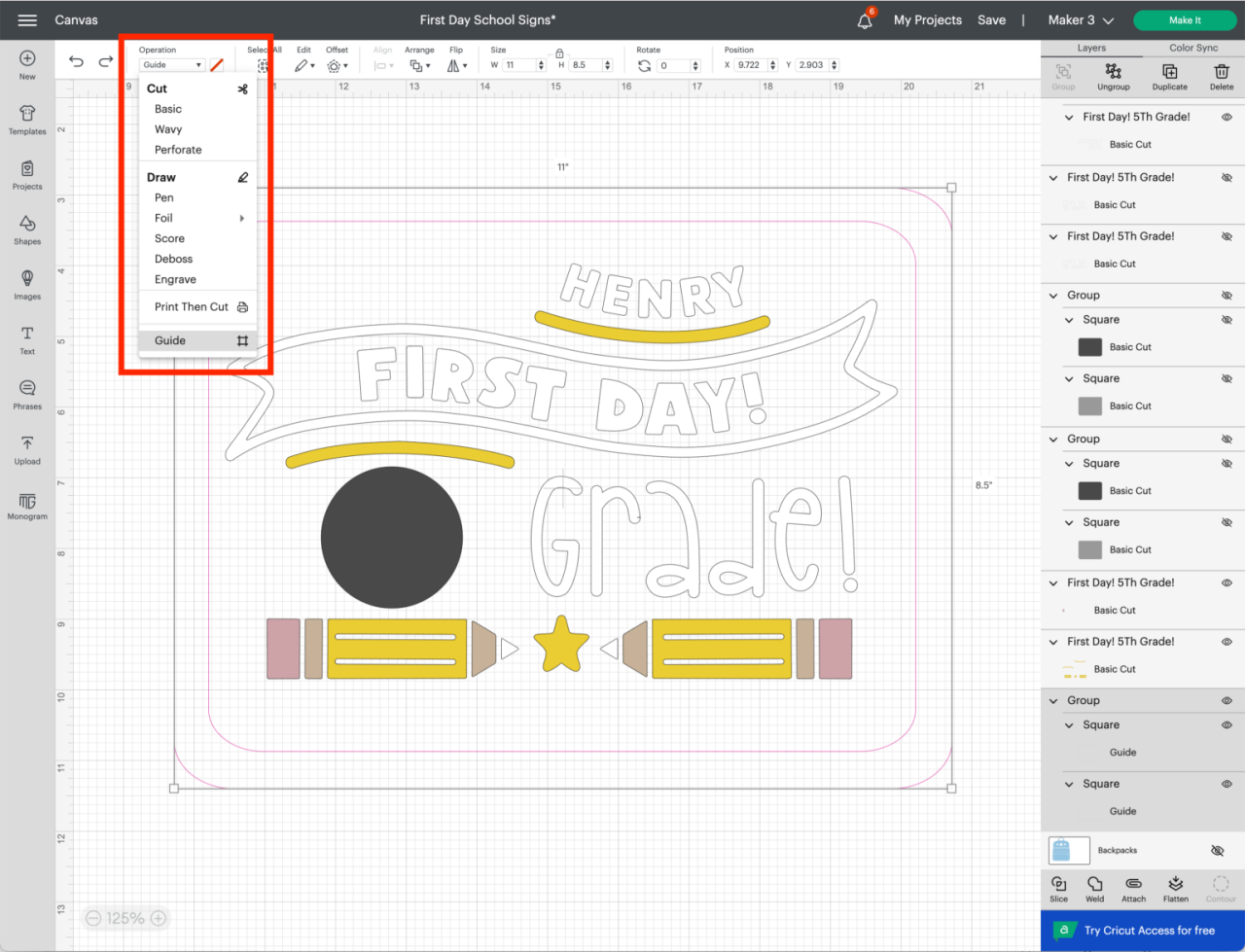Open the Arrange dropdown in the toolbar

tap(419, 64)
